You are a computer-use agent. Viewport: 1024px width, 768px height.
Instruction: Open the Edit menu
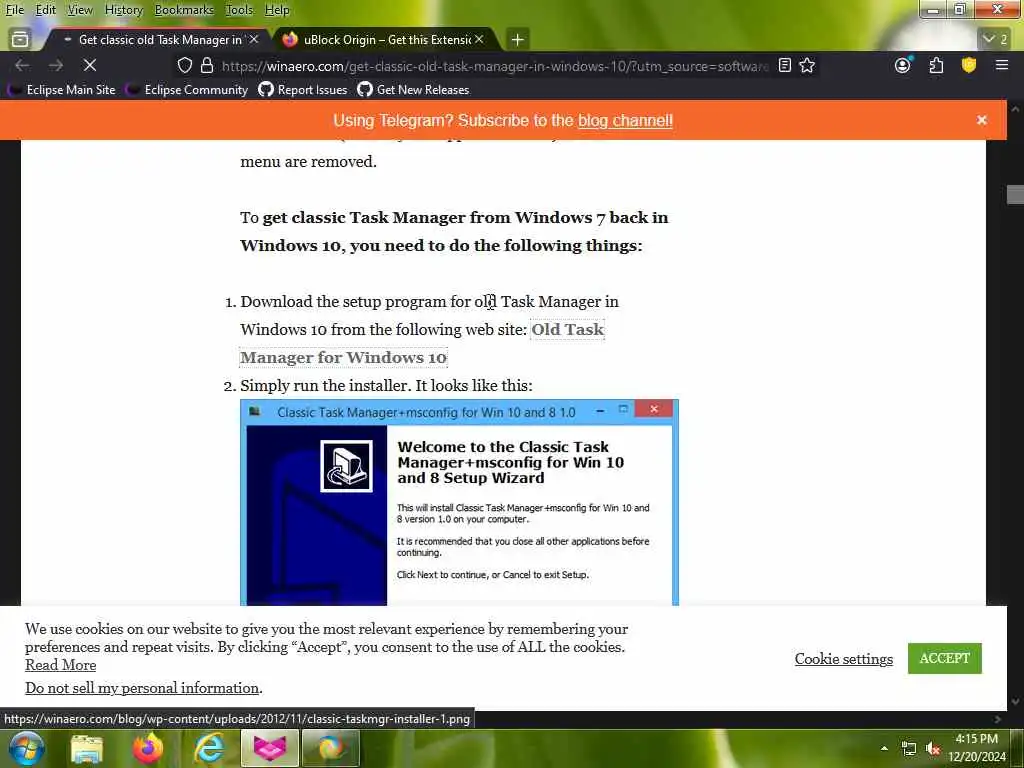[x=45, y=10]
